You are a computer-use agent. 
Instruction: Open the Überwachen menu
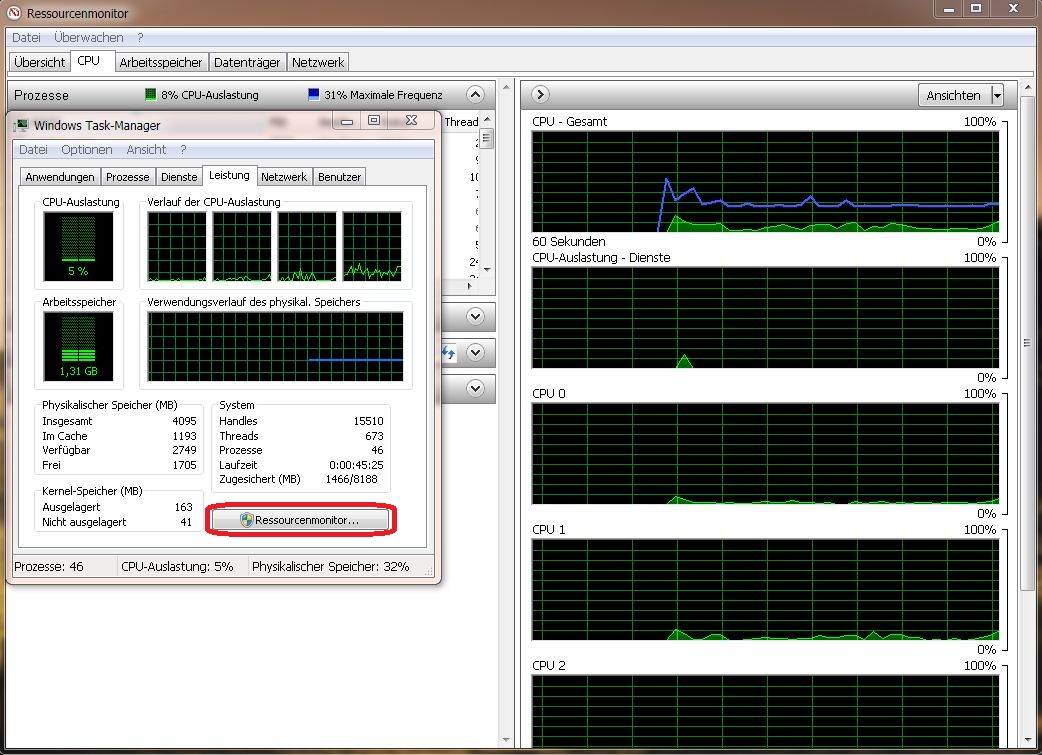(88, 37)
